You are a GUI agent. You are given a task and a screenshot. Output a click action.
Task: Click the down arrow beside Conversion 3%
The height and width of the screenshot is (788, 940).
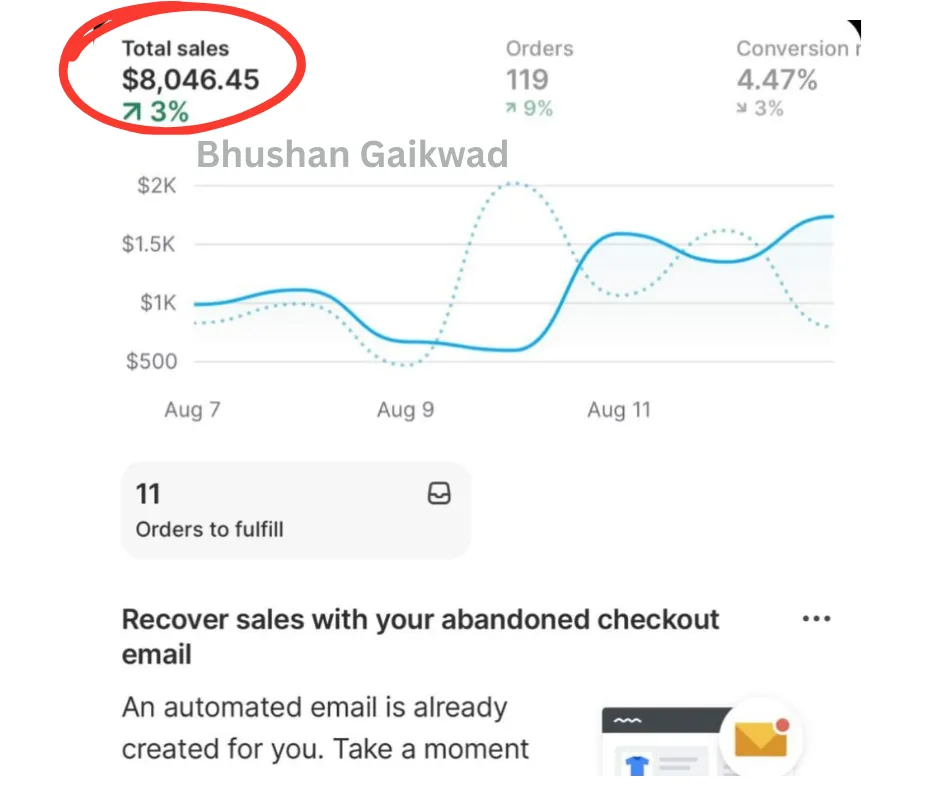tap(742, 108)
